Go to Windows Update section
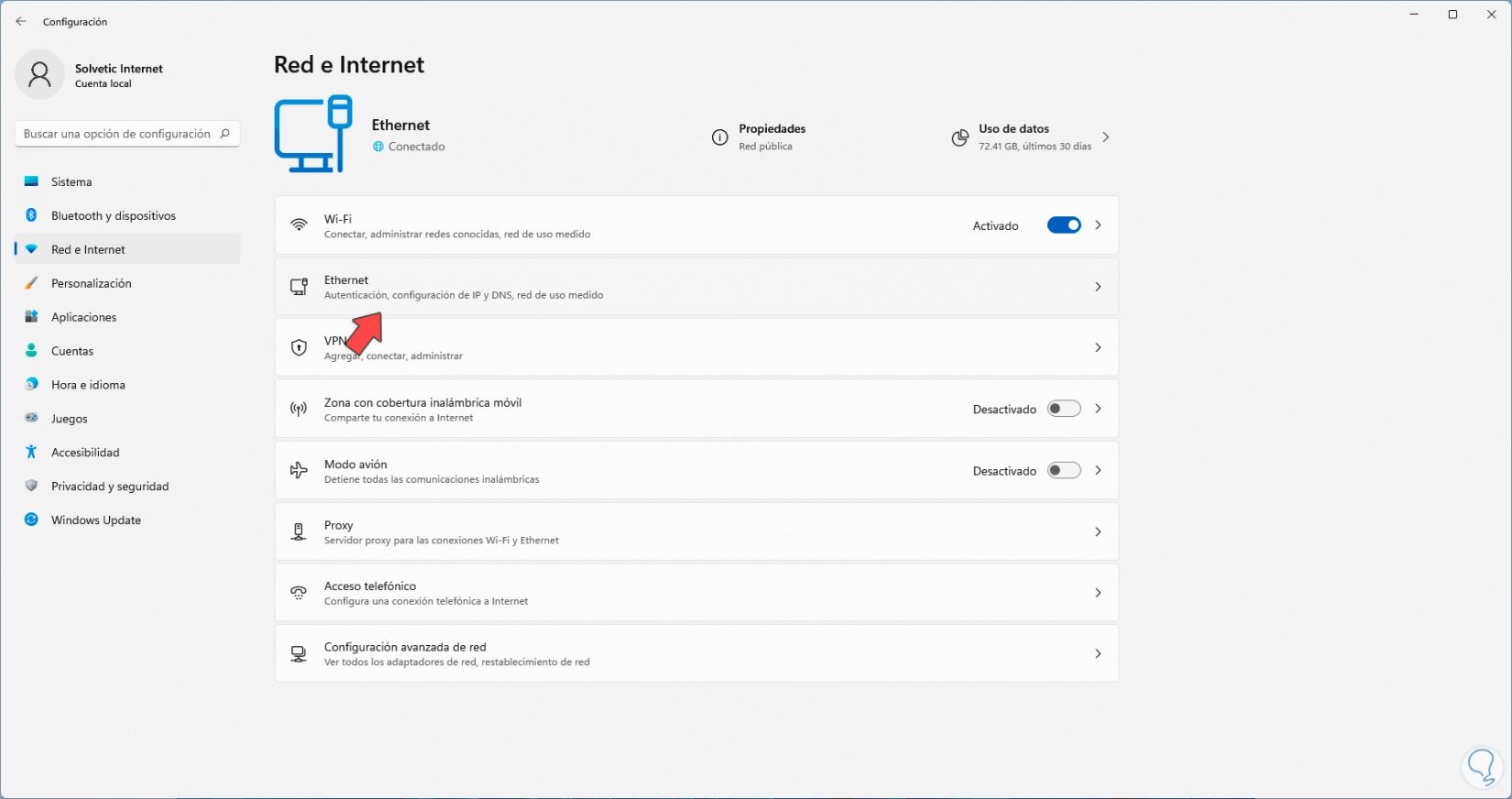The height and width of the screenshot is (799, 1512). click(x=96, y=520)
